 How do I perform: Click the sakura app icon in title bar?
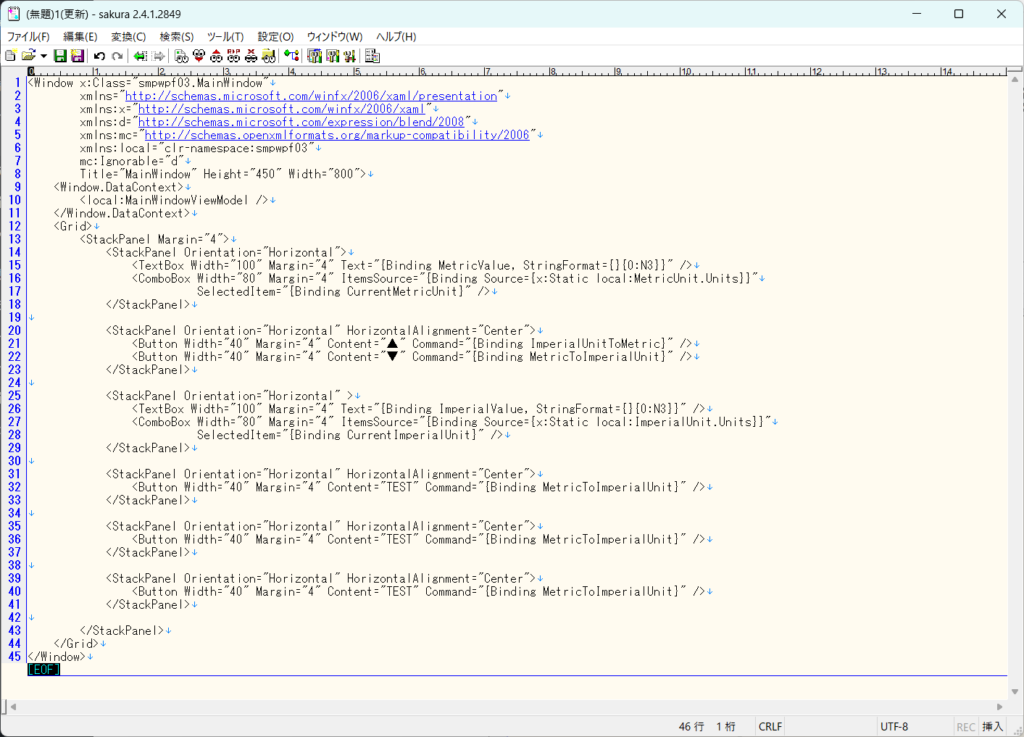[13, 14]
